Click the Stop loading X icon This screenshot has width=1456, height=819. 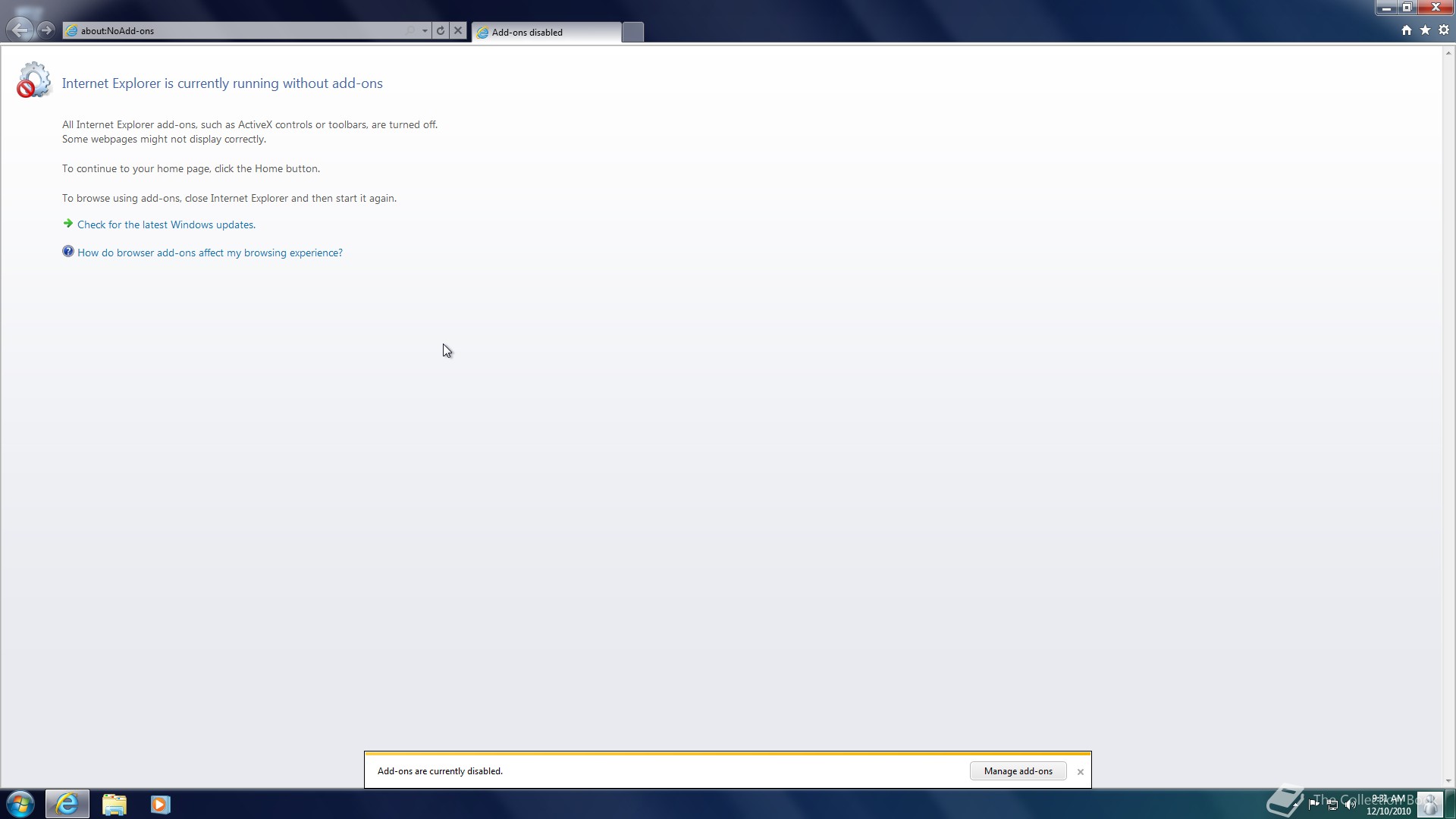coord(458,31)
